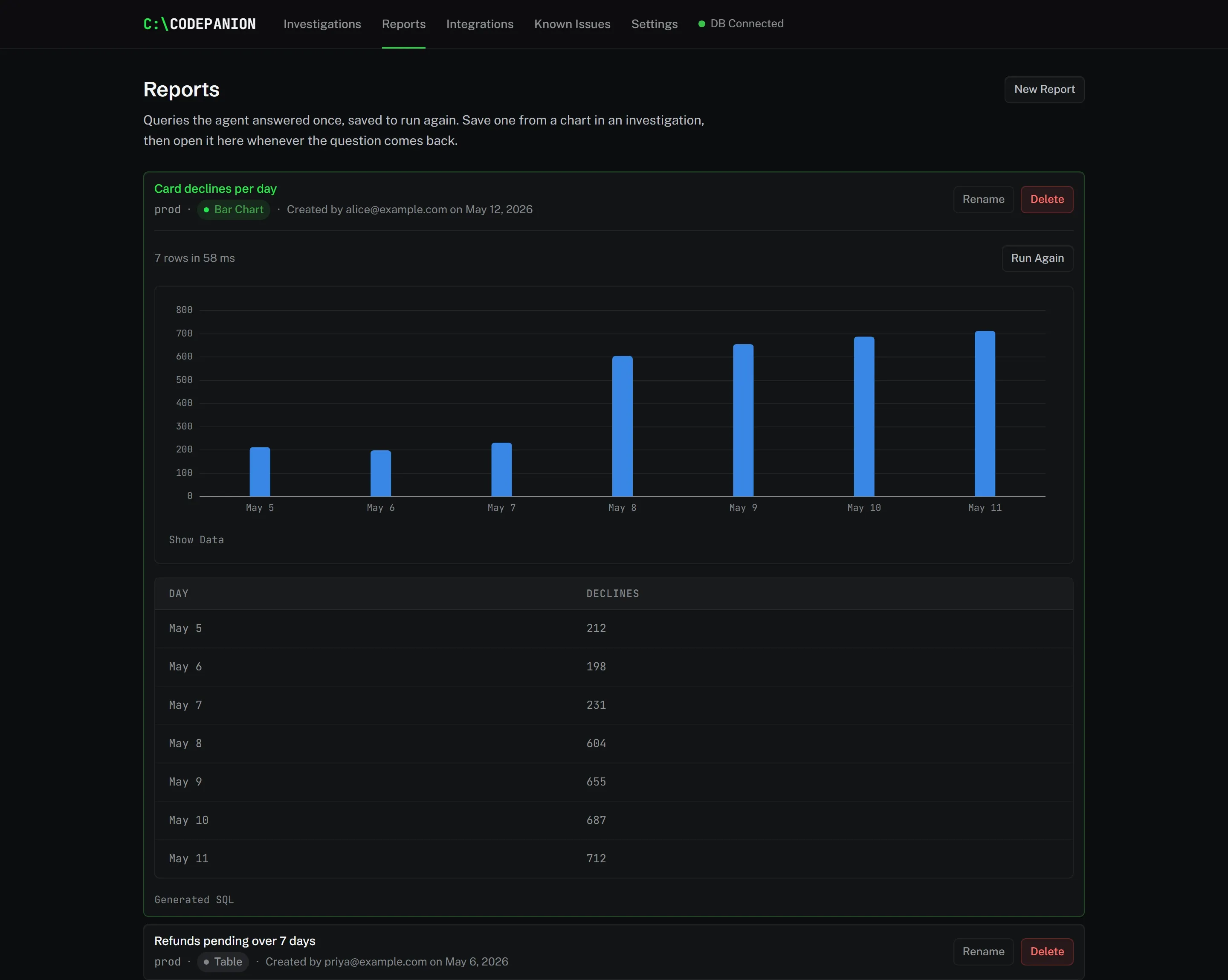This screenshot has height=980, width=1228.
Task: Expand the Show Data disclosure
Action: point(196,539)
